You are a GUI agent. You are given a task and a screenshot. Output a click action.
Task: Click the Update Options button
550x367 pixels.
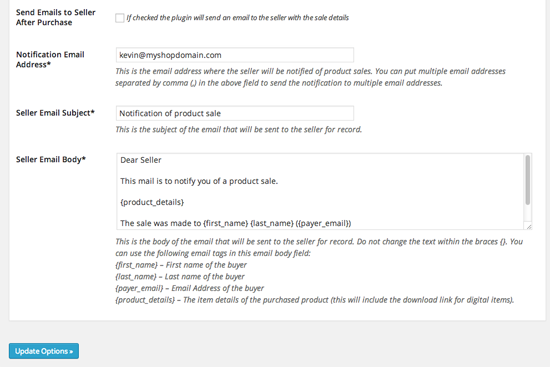click(x=44, y=351)
